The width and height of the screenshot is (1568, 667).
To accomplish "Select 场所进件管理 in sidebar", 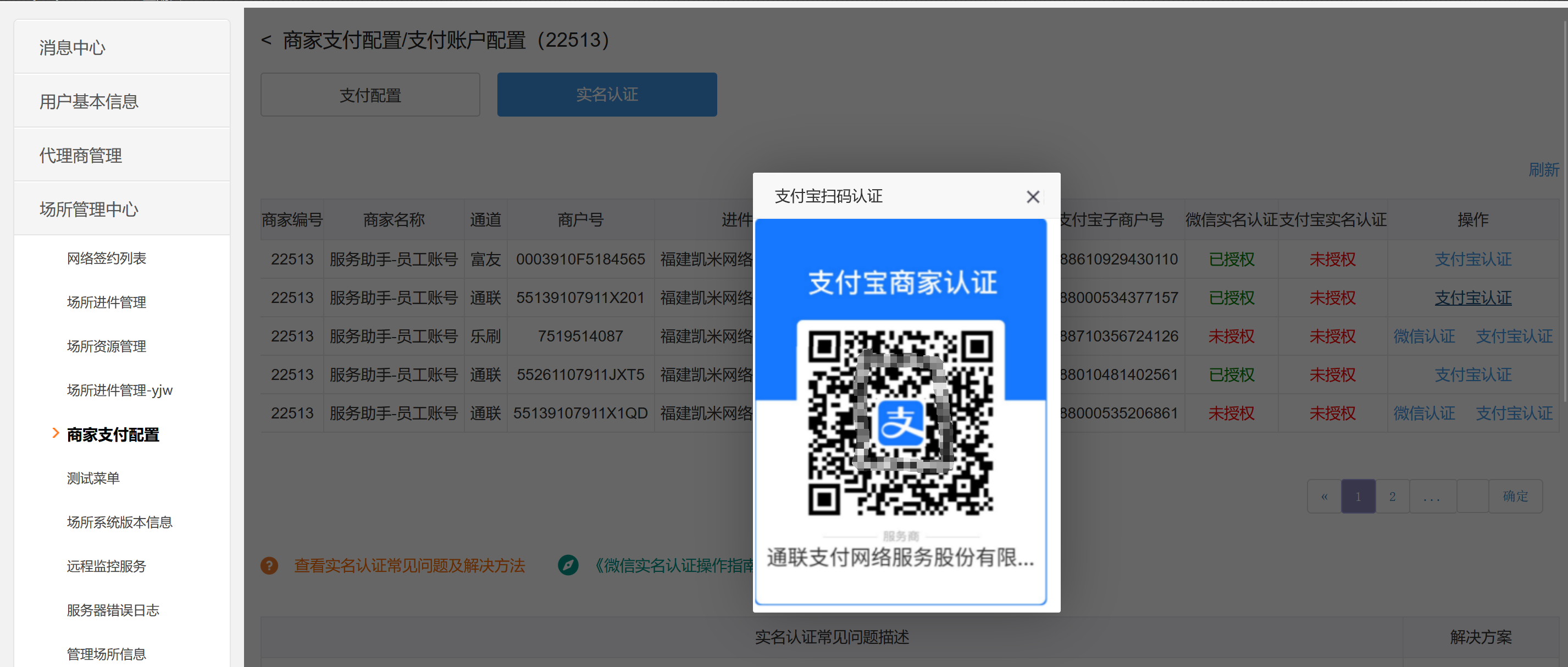I will click(107, 302).
